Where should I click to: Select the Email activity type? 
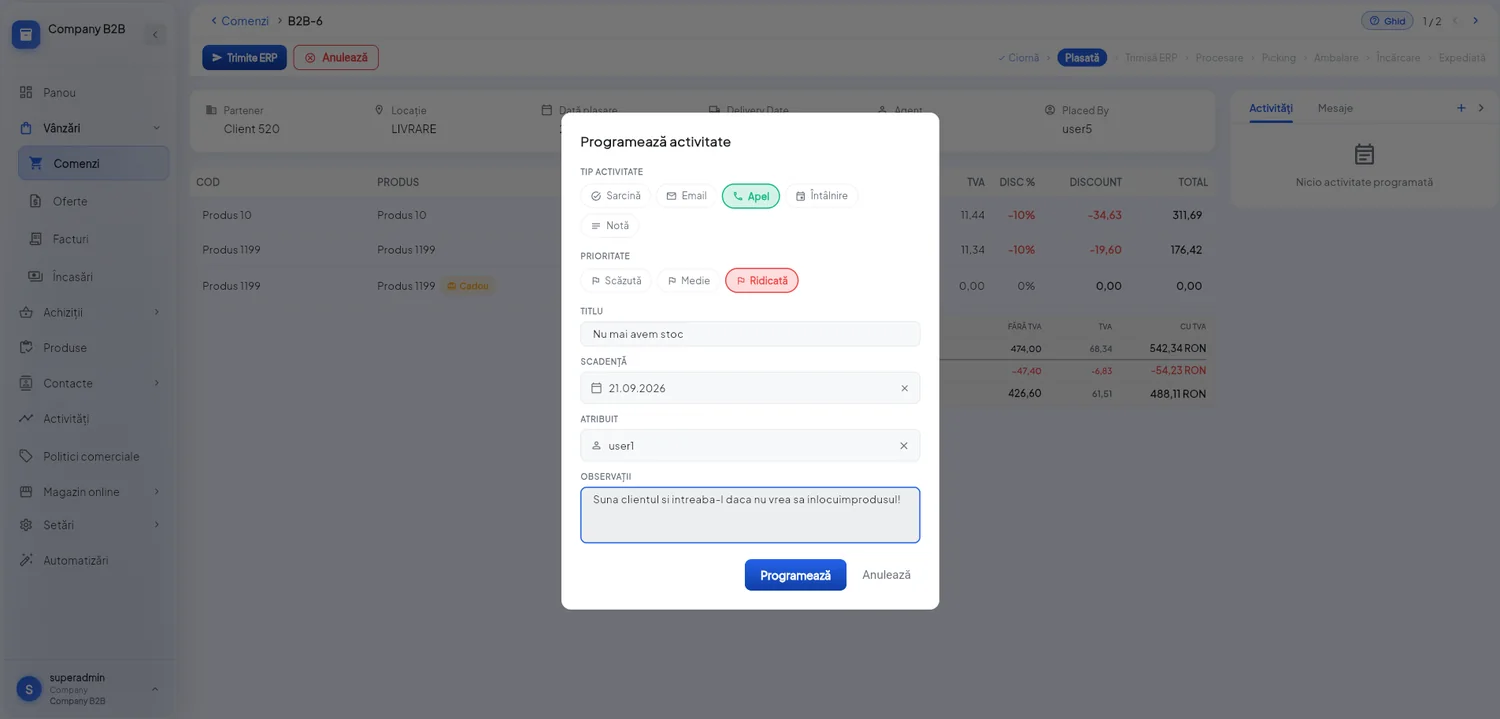[687, 196]
